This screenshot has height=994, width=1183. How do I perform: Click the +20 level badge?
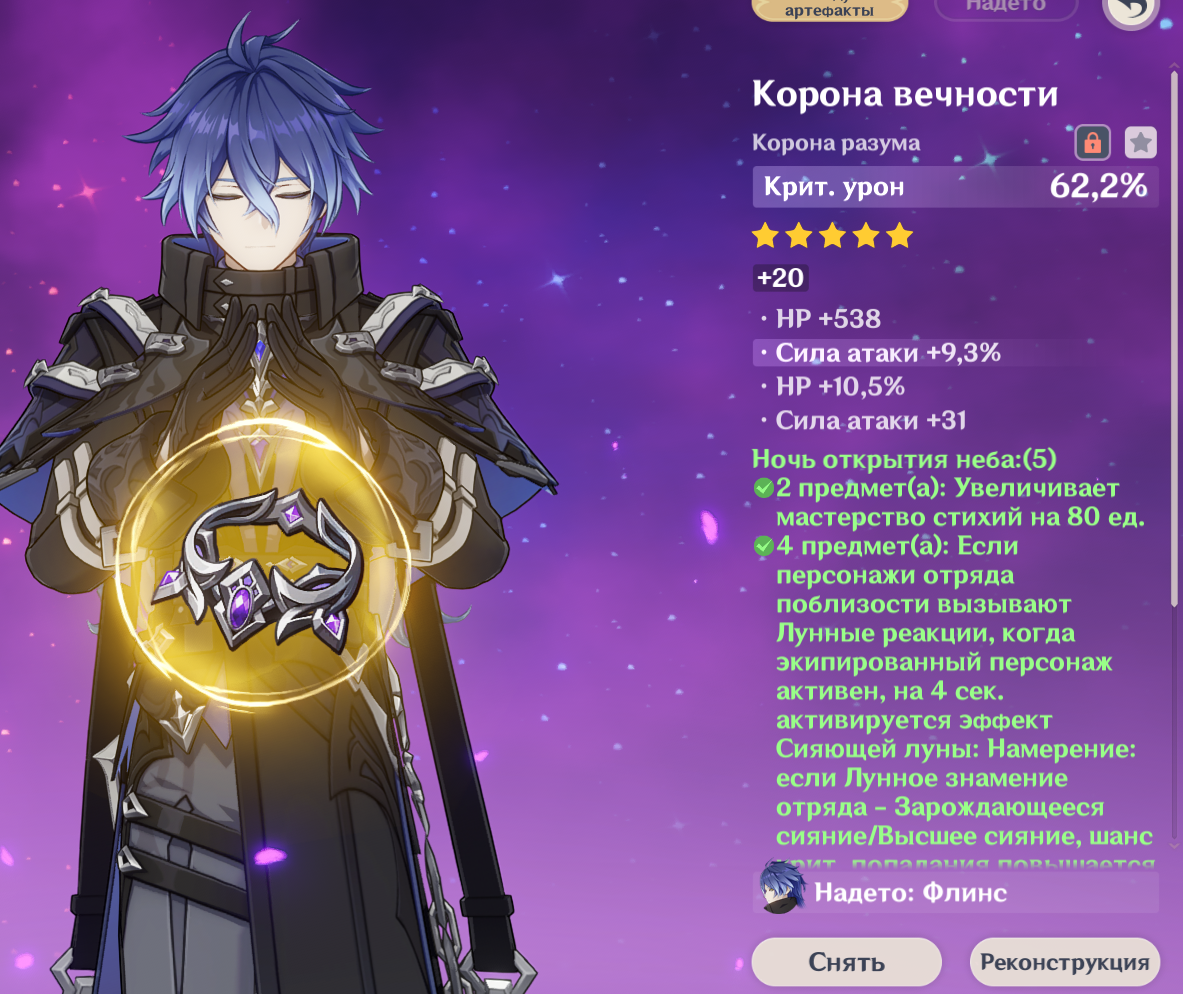point(780,278)
